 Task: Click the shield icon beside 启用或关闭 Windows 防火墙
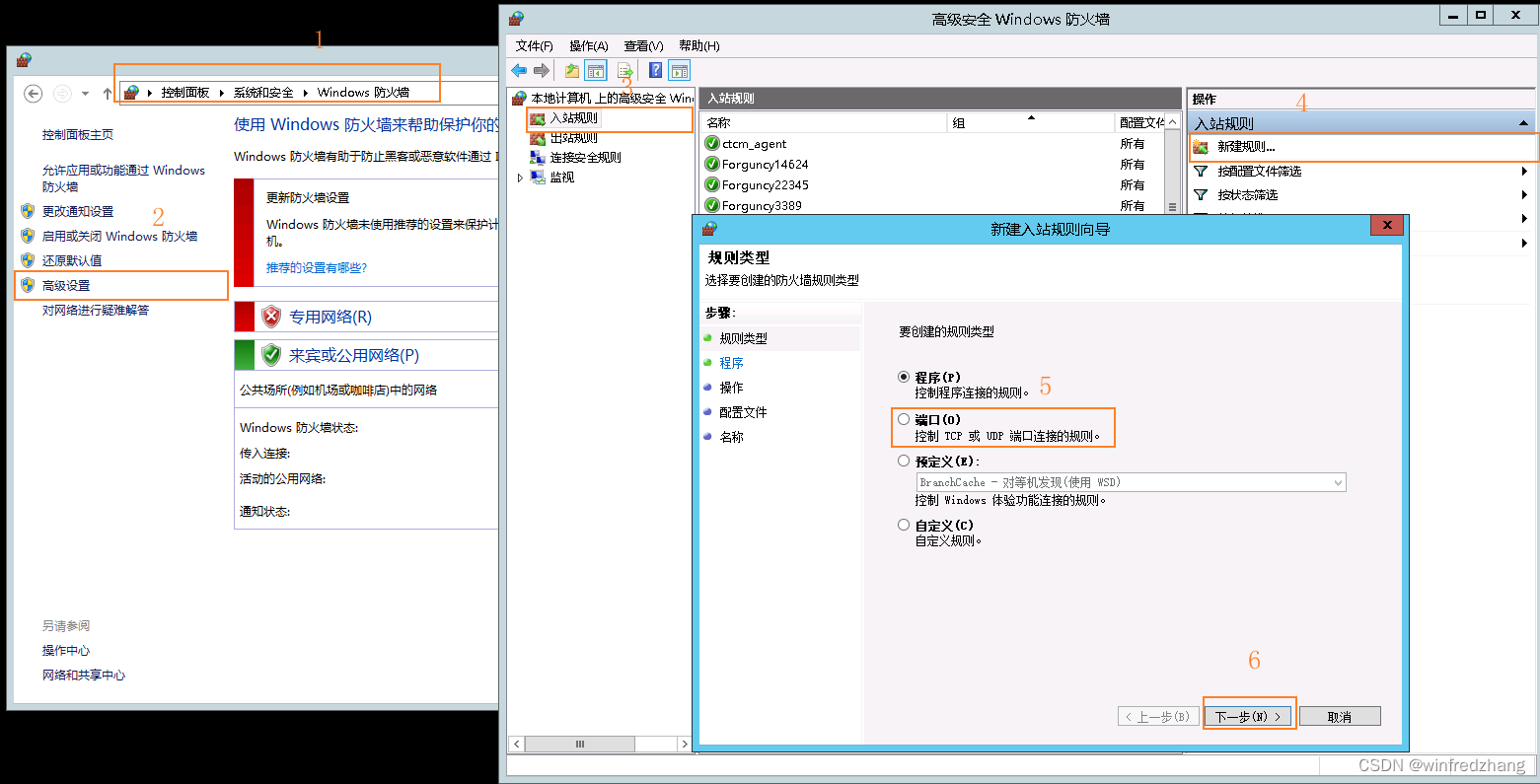click(28, 236)
